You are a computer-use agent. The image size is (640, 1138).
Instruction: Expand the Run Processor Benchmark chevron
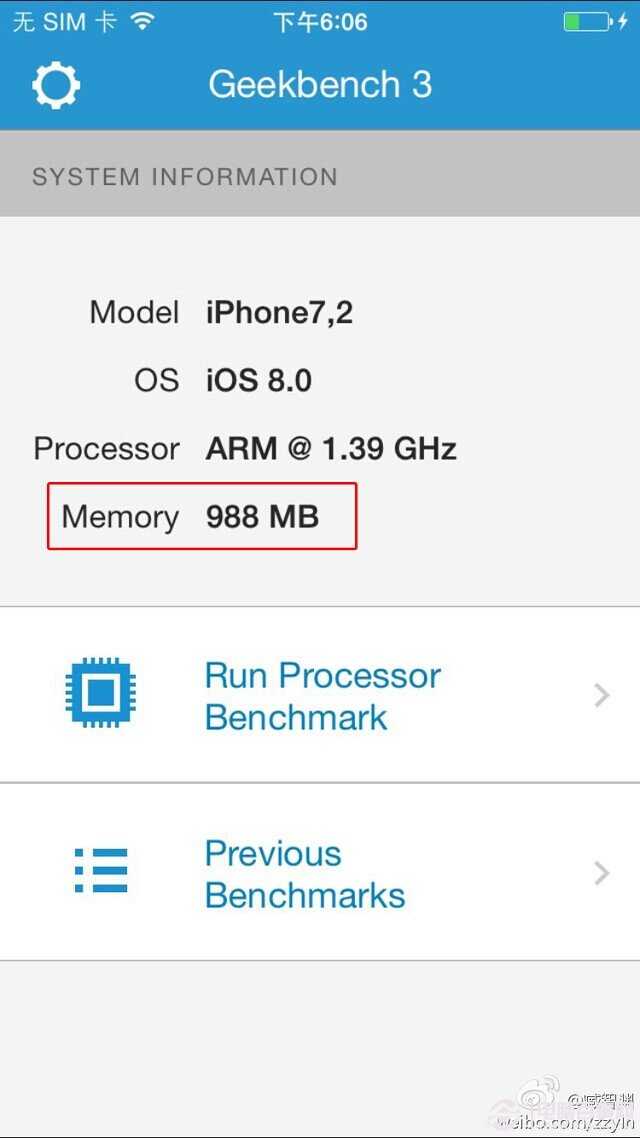coord(601,695)
